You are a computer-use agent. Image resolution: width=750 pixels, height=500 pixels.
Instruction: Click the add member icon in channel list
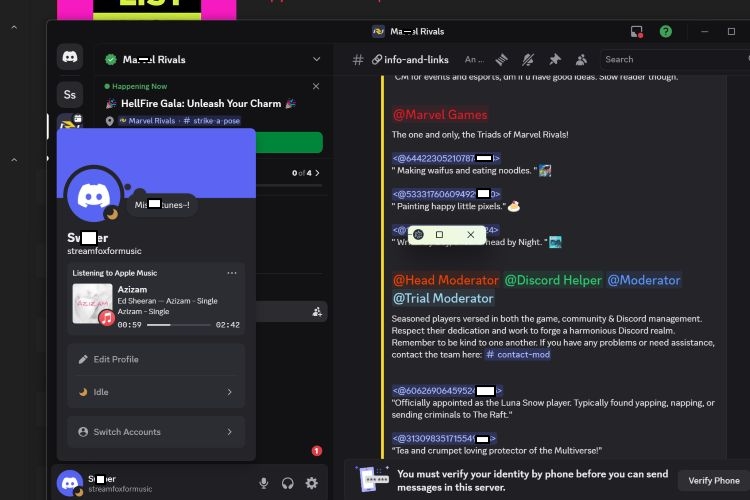point(317,312)
